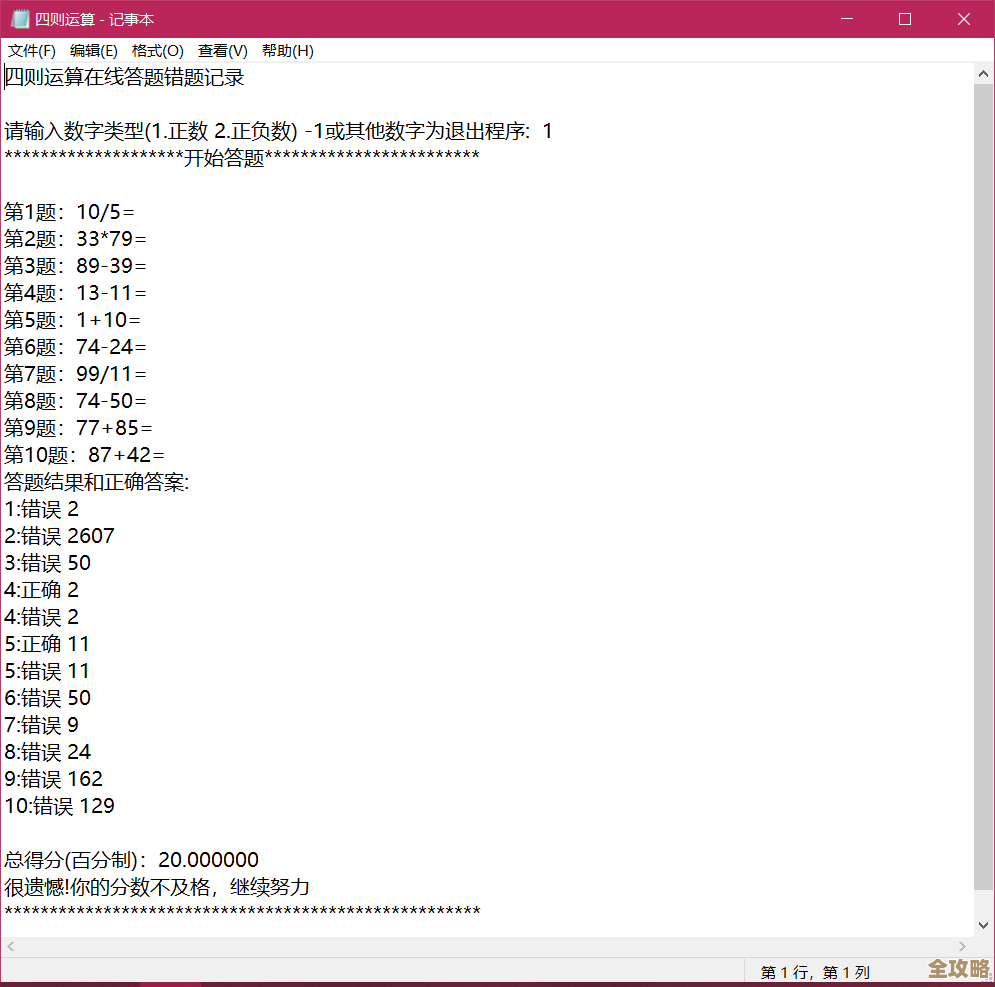The image size is (995, 987).
Task: Click the line reading 2:错误 2607
Action: coord(60,535)
